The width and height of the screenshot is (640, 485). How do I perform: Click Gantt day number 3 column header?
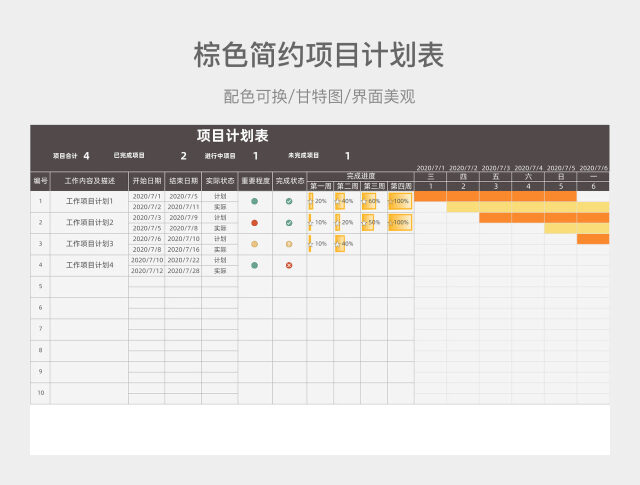pos(496,186)
